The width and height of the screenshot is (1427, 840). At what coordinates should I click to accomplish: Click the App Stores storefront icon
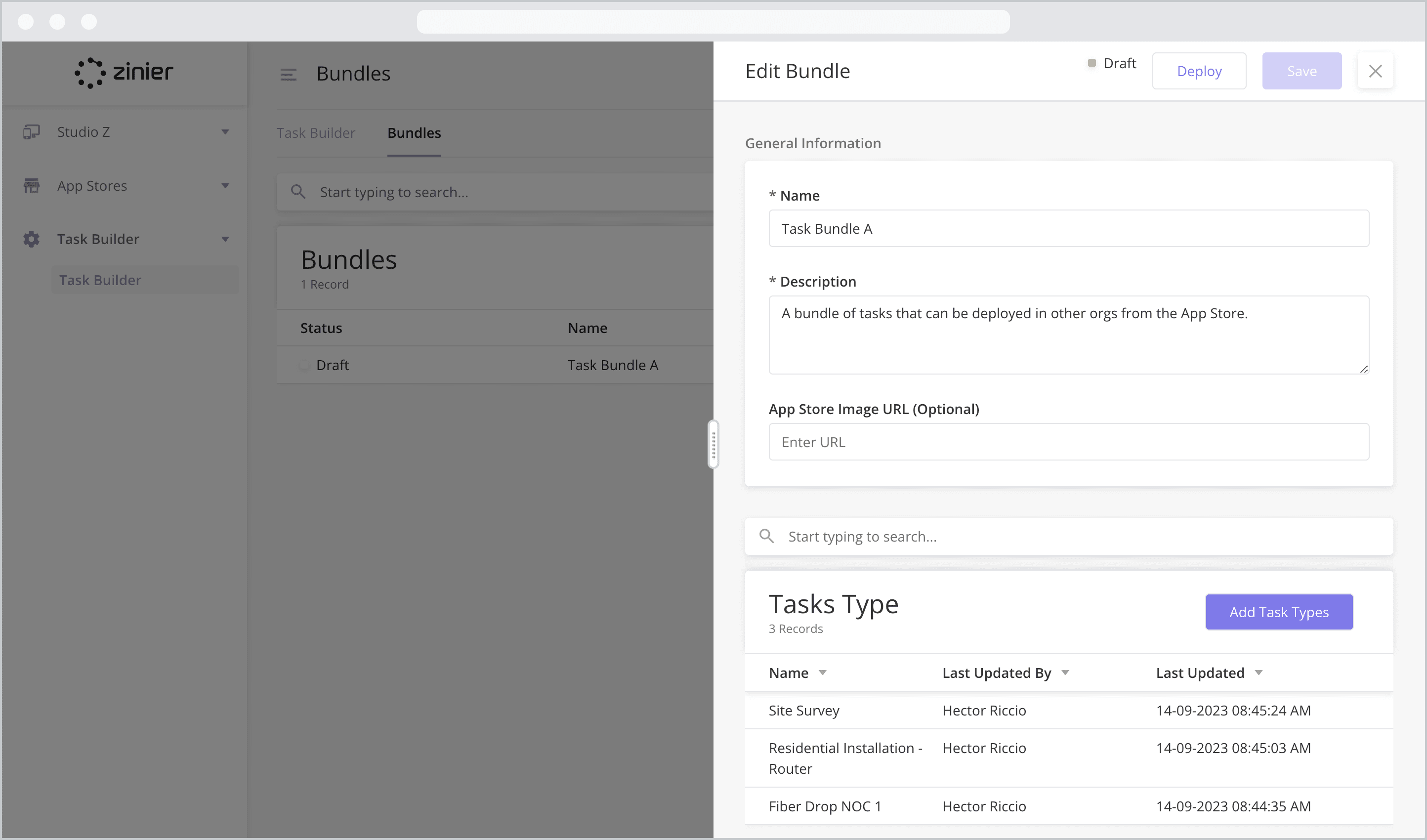click(31, 185)
